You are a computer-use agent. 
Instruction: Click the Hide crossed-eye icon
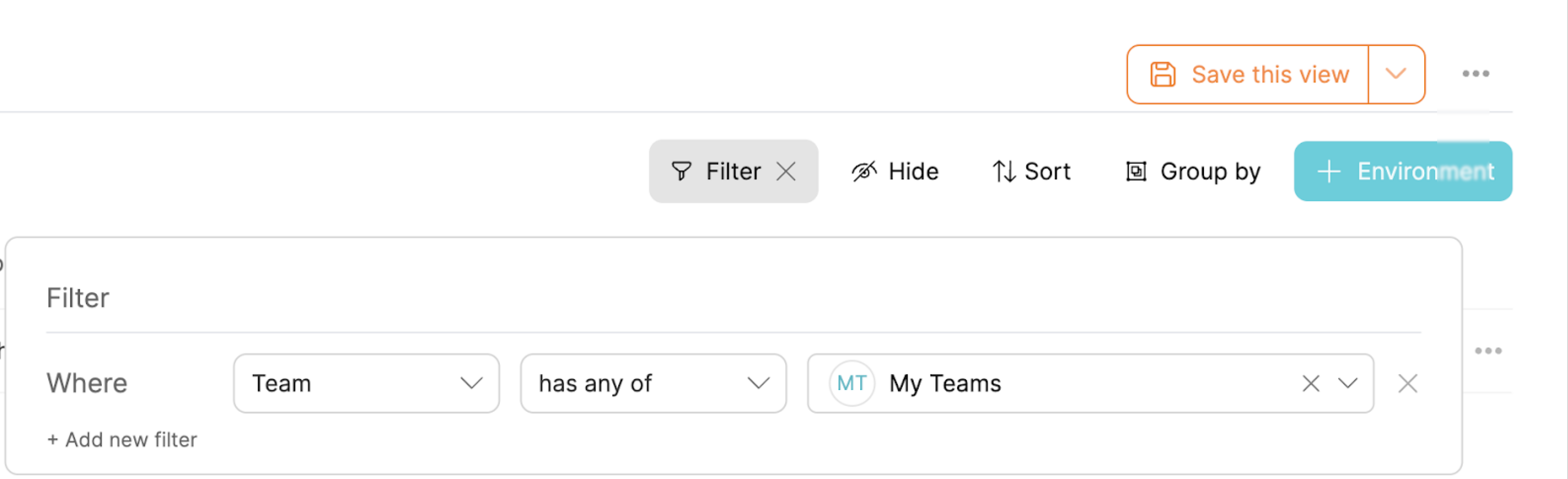[864, 171]
